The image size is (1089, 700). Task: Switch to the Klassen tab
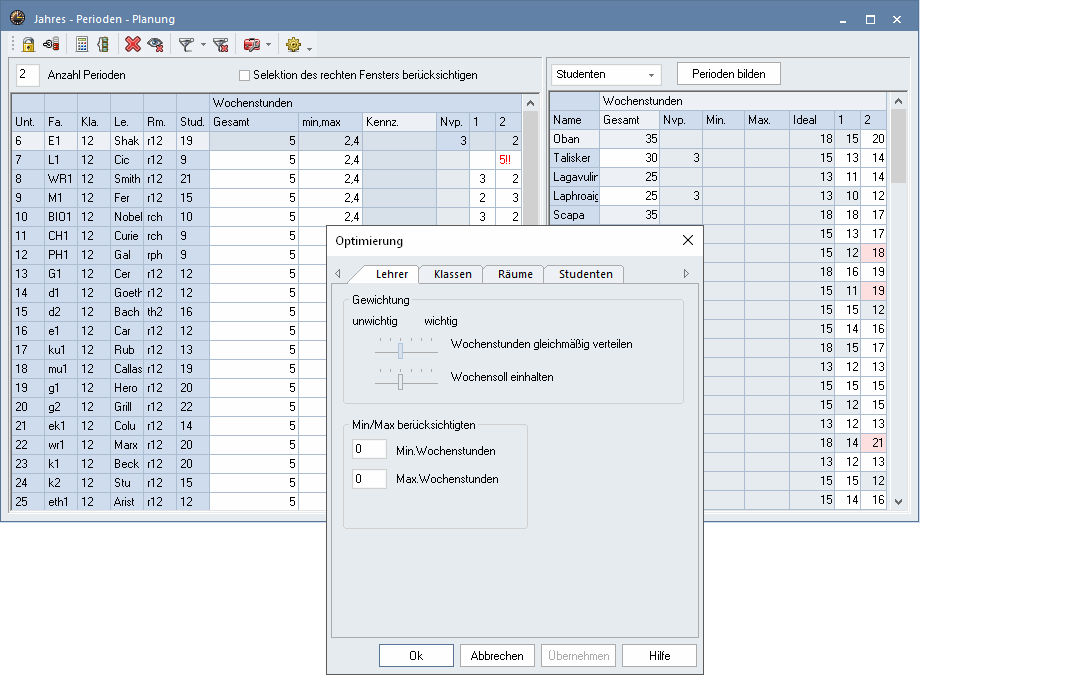453,274
